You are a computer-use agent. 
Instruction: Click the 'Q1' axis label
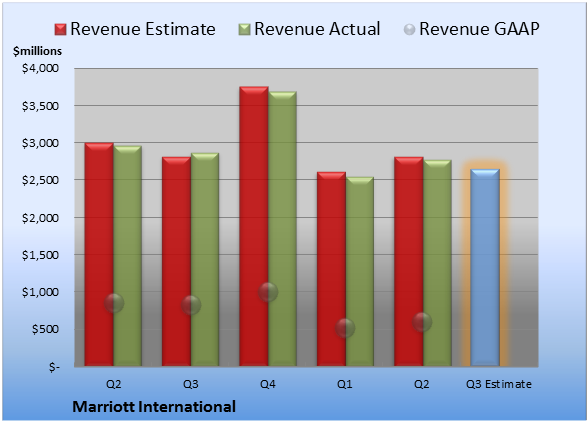tap(345, 384)
